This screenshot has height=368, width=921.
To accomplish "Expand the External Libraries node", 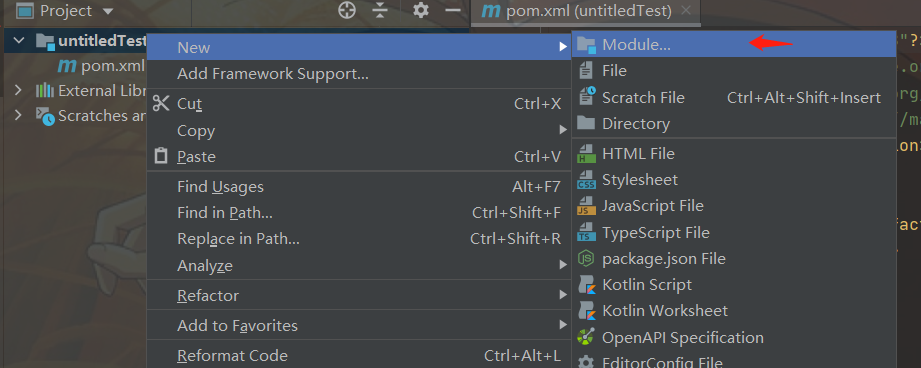I will [x=18, y=90].
